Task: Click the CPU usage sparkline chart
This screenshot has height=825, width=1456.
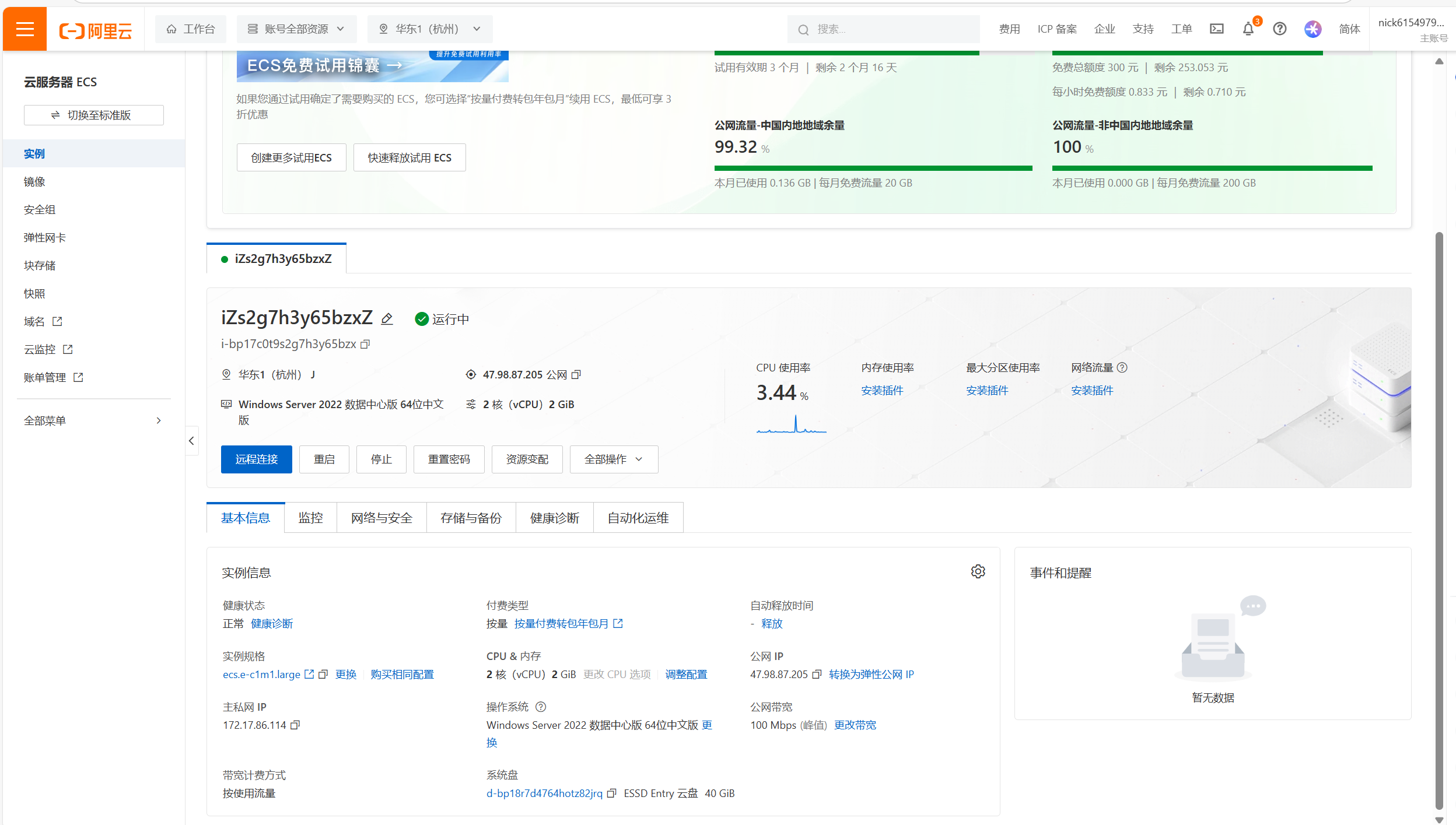Action: (792, 423)
